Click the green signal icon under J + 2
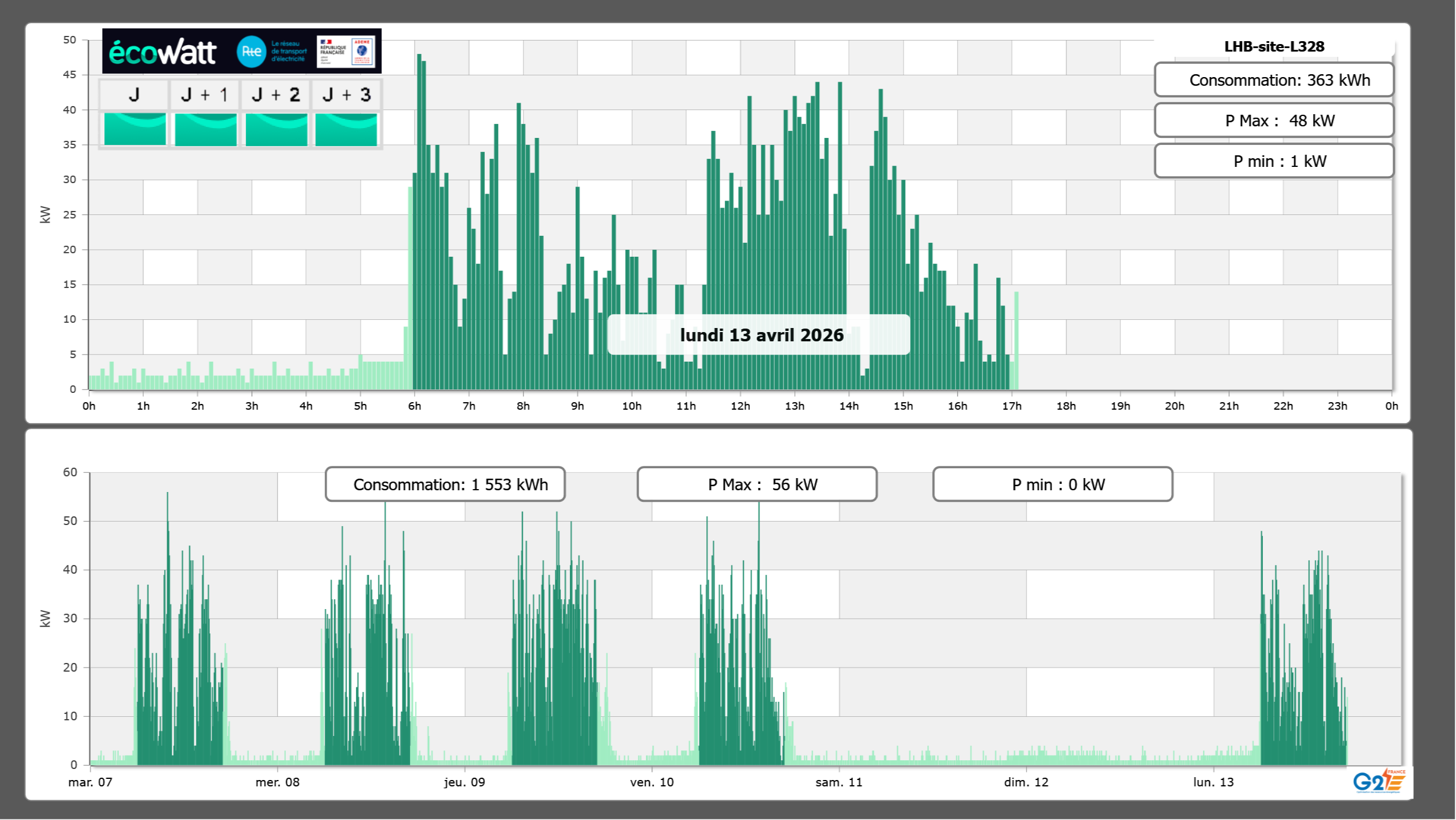 276,129
